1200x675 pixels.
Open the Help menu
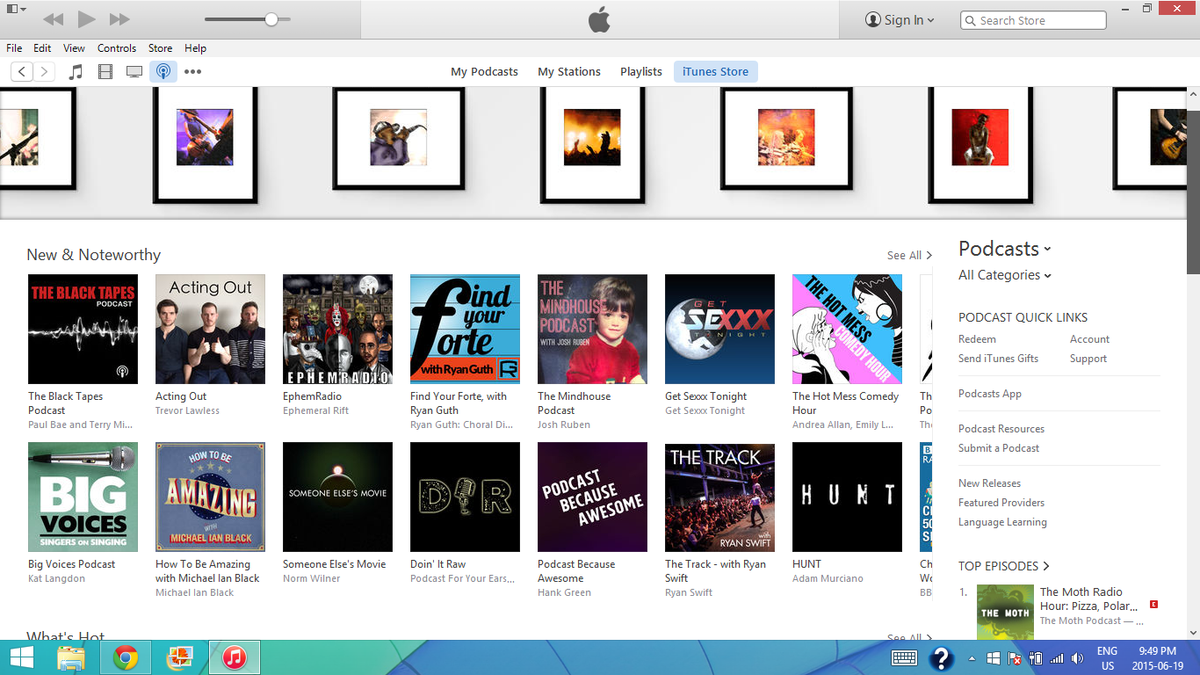point(195,48)
